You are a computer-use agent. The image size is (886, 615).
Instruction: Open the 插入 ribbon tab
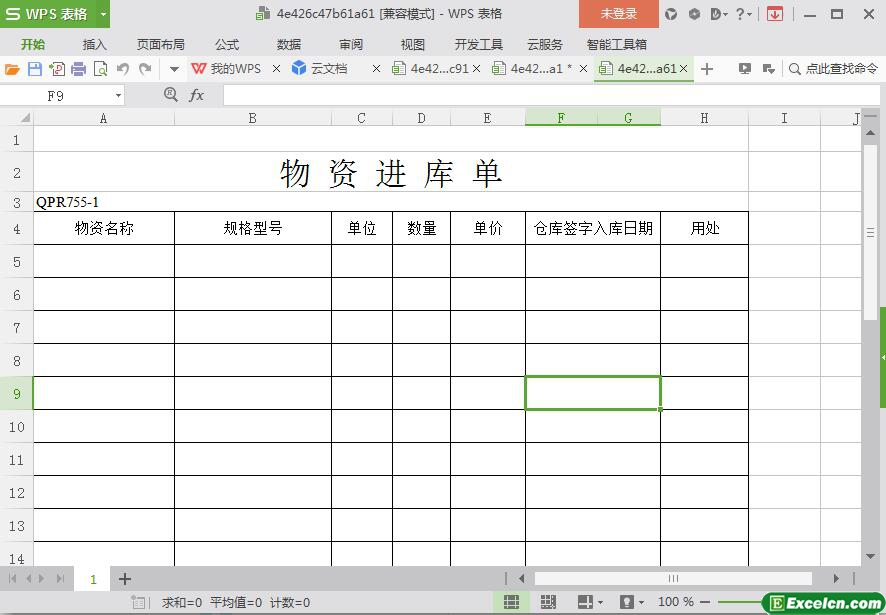click(94, 44)
